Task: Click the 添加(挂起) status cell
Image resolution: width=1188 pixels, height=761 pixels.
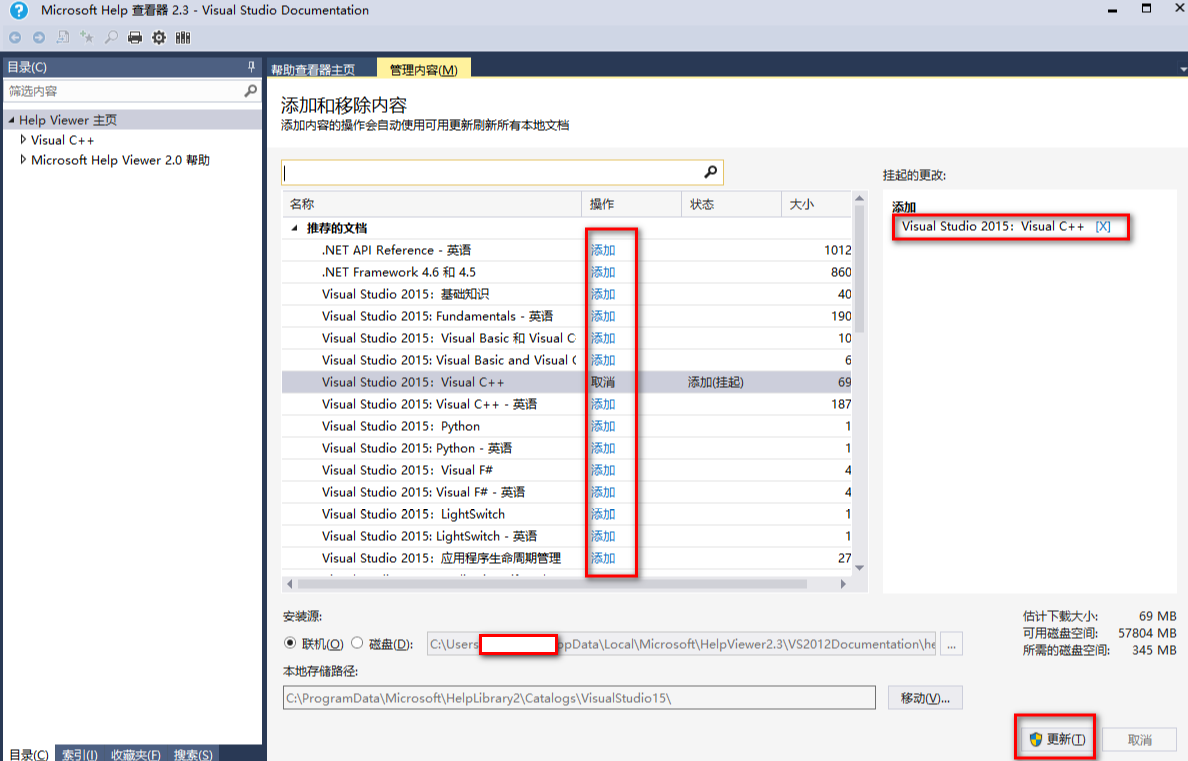Action: 715,382
